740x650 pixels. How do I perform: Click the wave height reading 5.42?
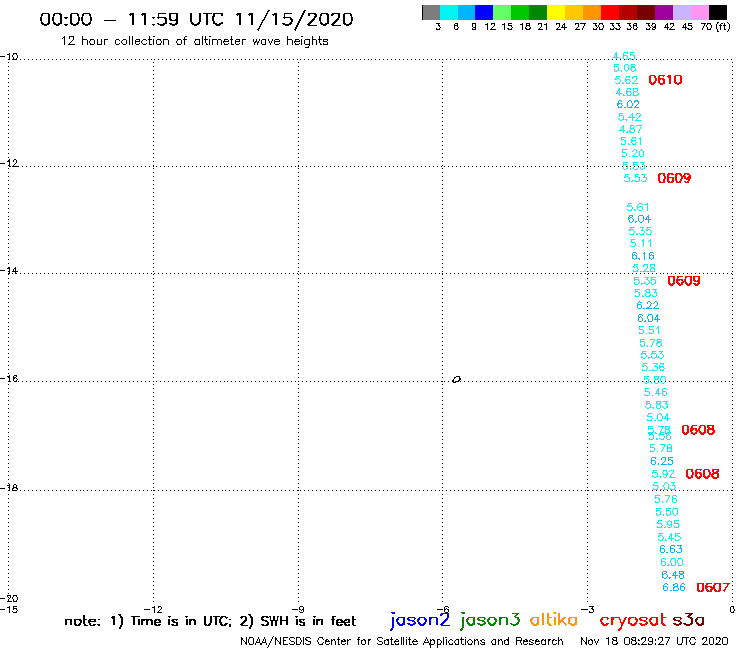point(630,117)
